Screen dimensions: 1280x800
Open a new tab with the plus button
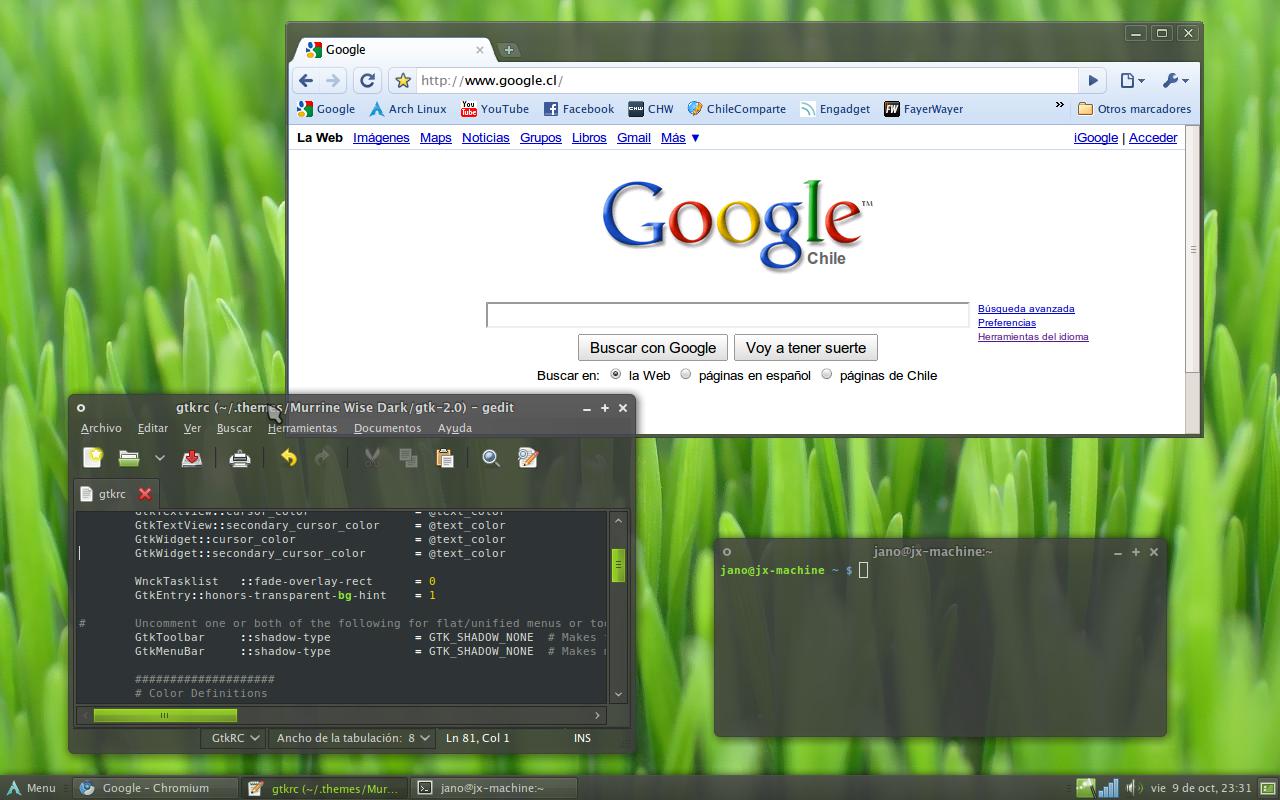click(508, 49)
